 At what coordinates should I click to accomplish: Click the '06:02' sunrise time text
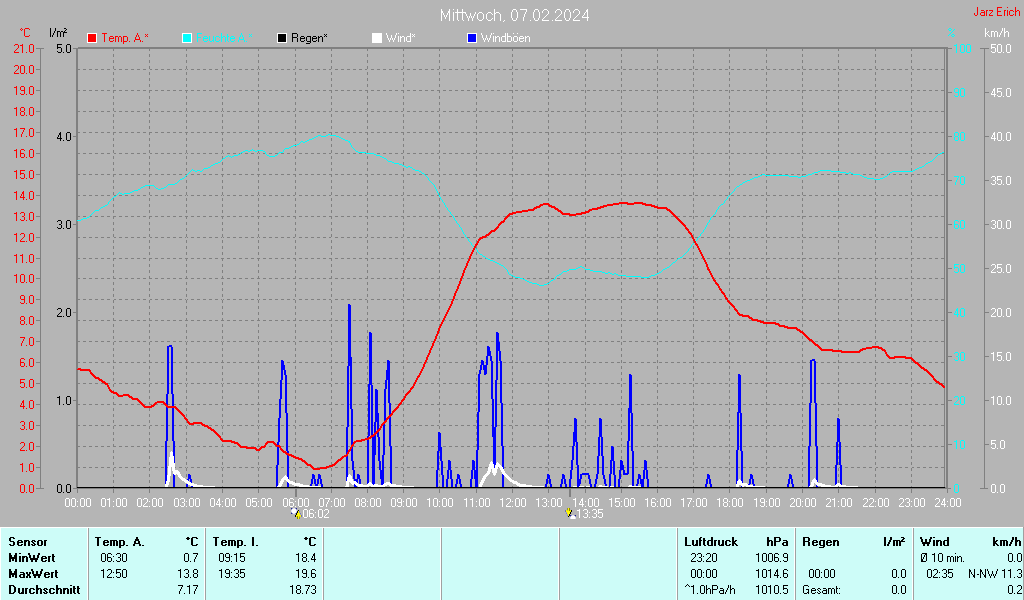(x=316, y=514)
